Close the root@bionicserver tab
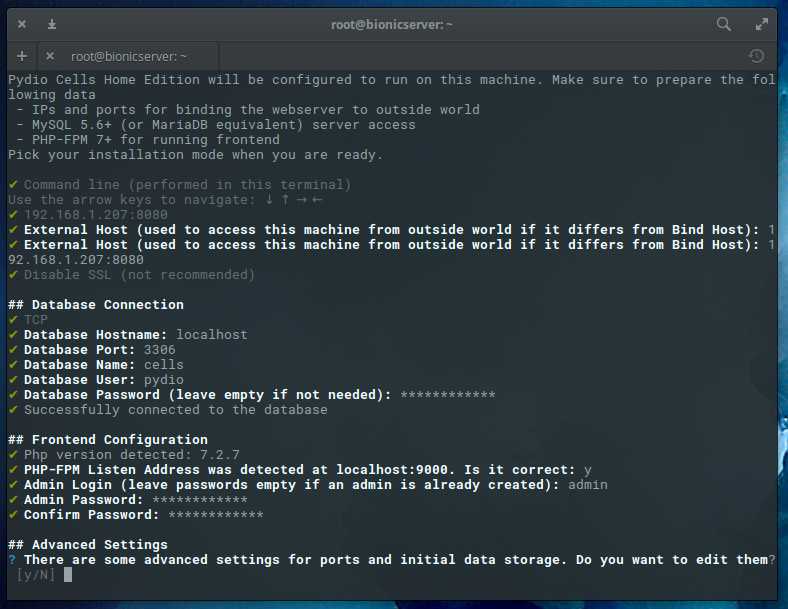The image size is (788, 609). pos(50,56)
